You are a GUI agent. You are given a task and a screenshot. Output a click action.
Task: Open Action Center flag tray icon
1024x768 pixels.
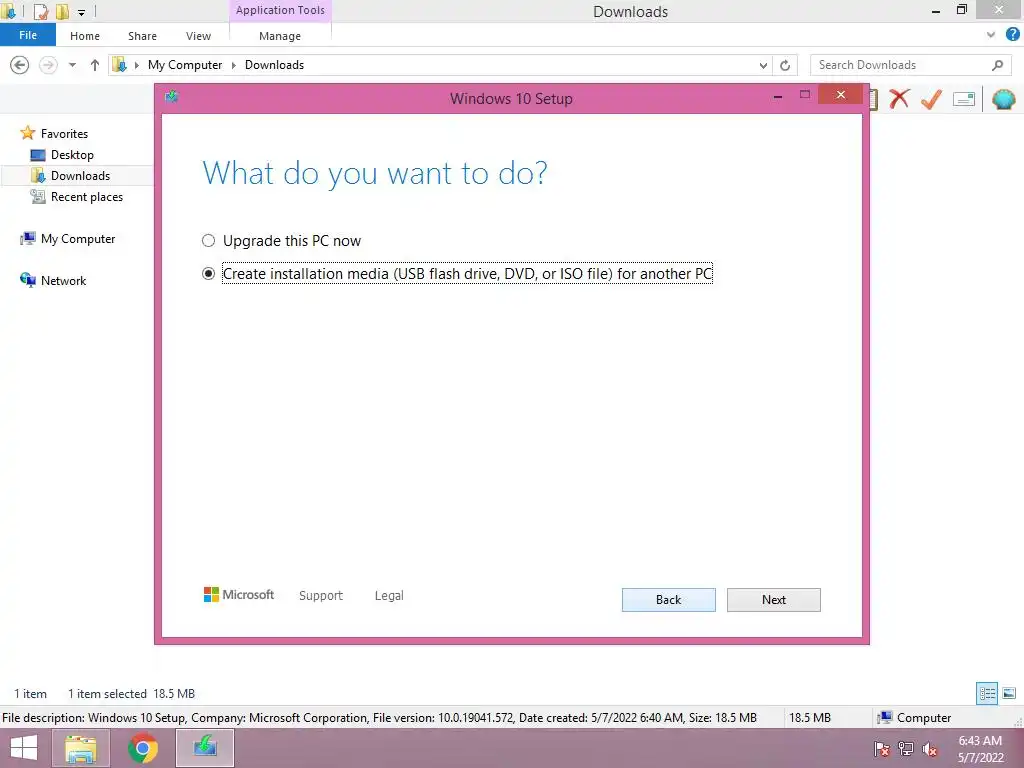[x=881, y=749]
